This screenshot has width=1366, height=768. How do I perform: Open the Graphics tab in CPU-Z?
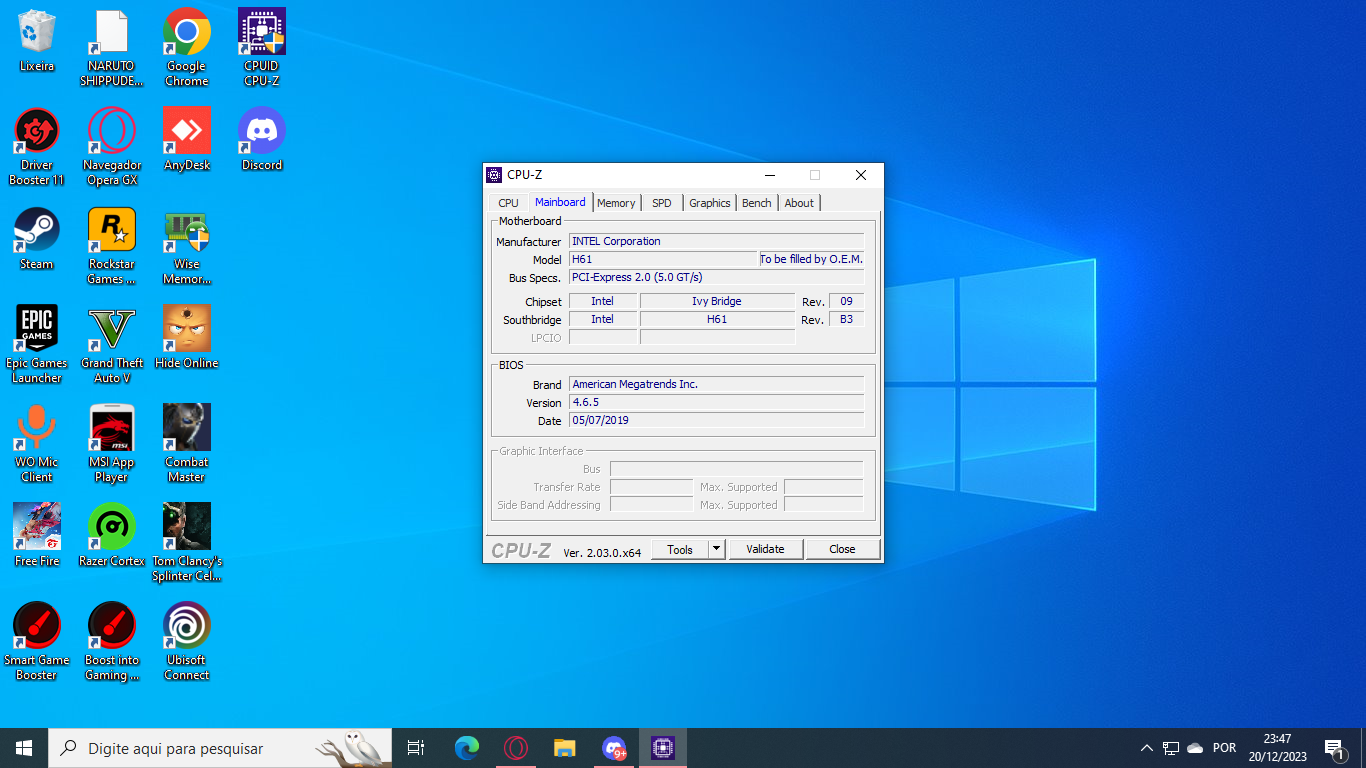(x=710, y=203)
